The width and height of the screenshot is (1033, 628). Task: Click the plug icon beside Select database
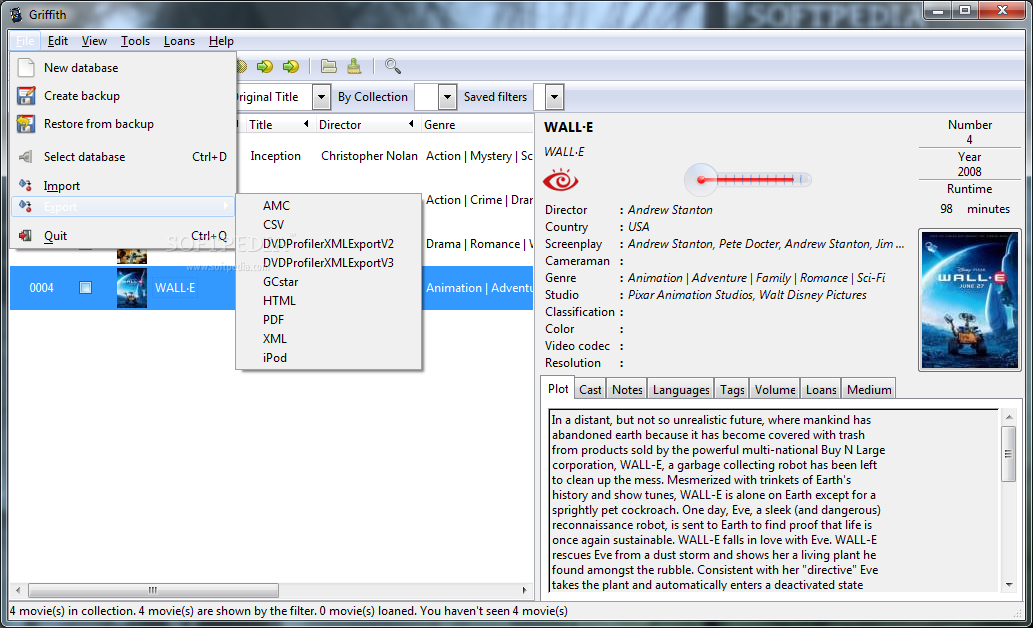coord(26,157)
